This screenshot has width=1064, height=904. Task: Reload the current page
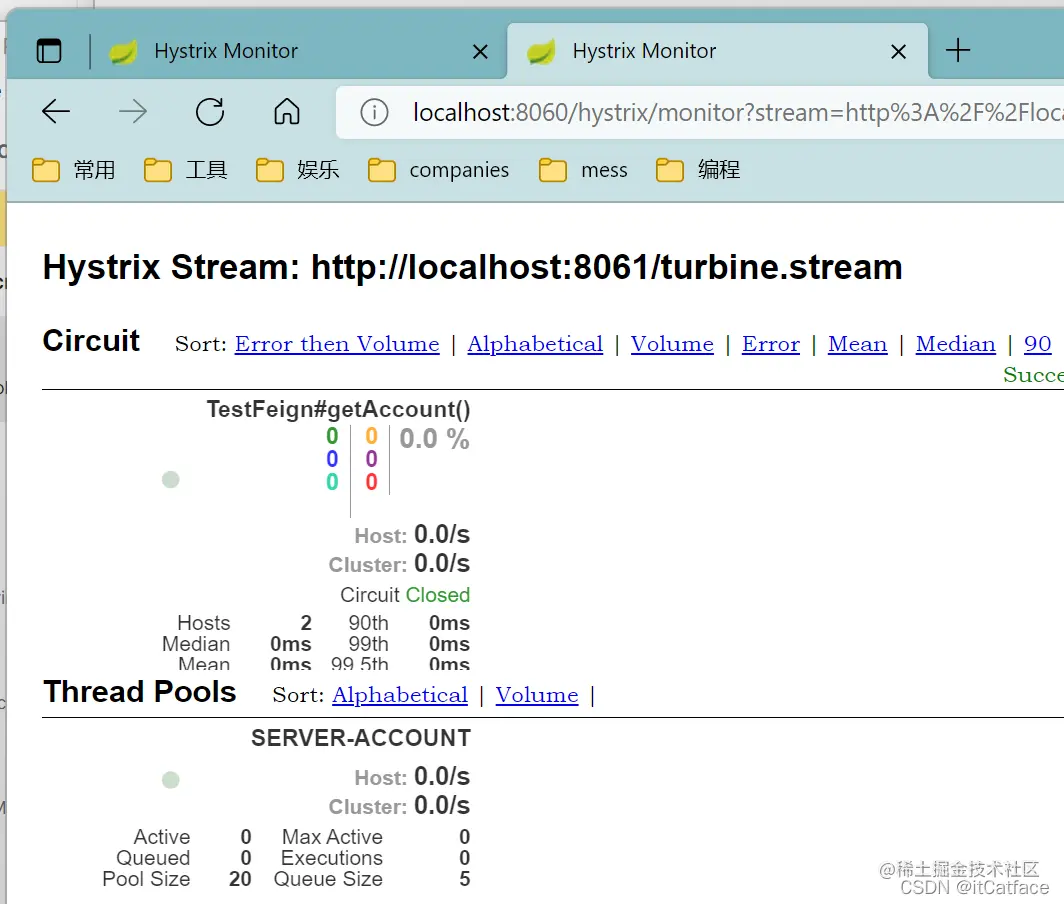pyautogui.click(x=210, y=112)
